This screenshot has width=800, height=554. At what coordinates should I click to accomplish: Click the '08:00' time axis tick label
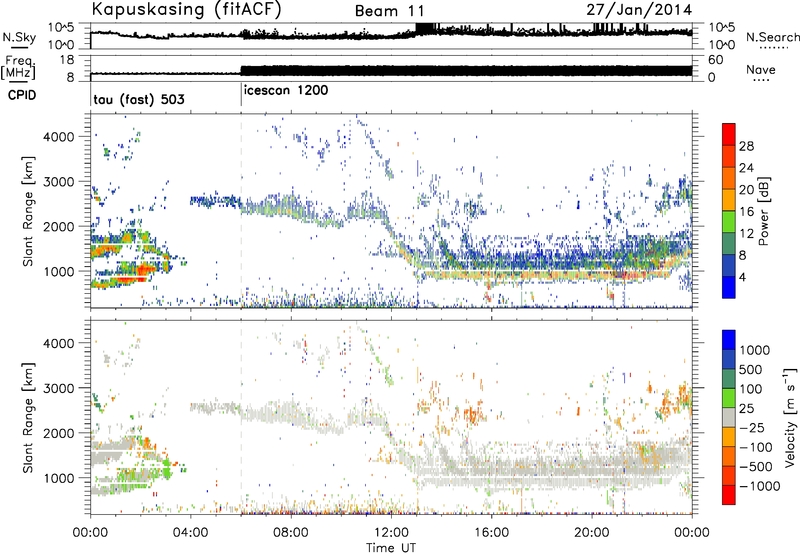[x=291, y=533]
